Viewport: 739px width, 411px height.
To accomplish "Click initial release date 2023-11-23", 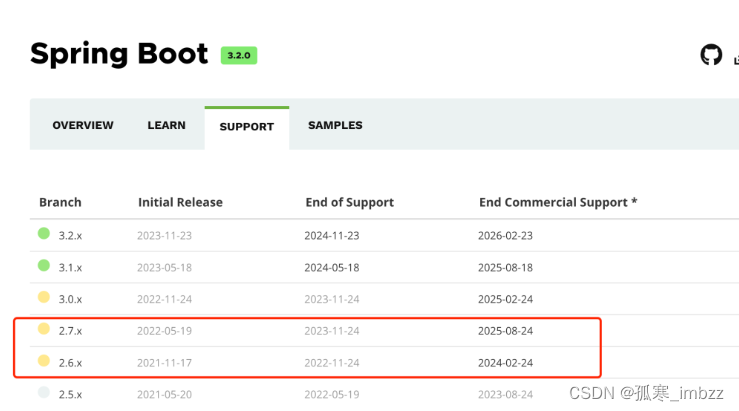I will (x=164, y=236).
